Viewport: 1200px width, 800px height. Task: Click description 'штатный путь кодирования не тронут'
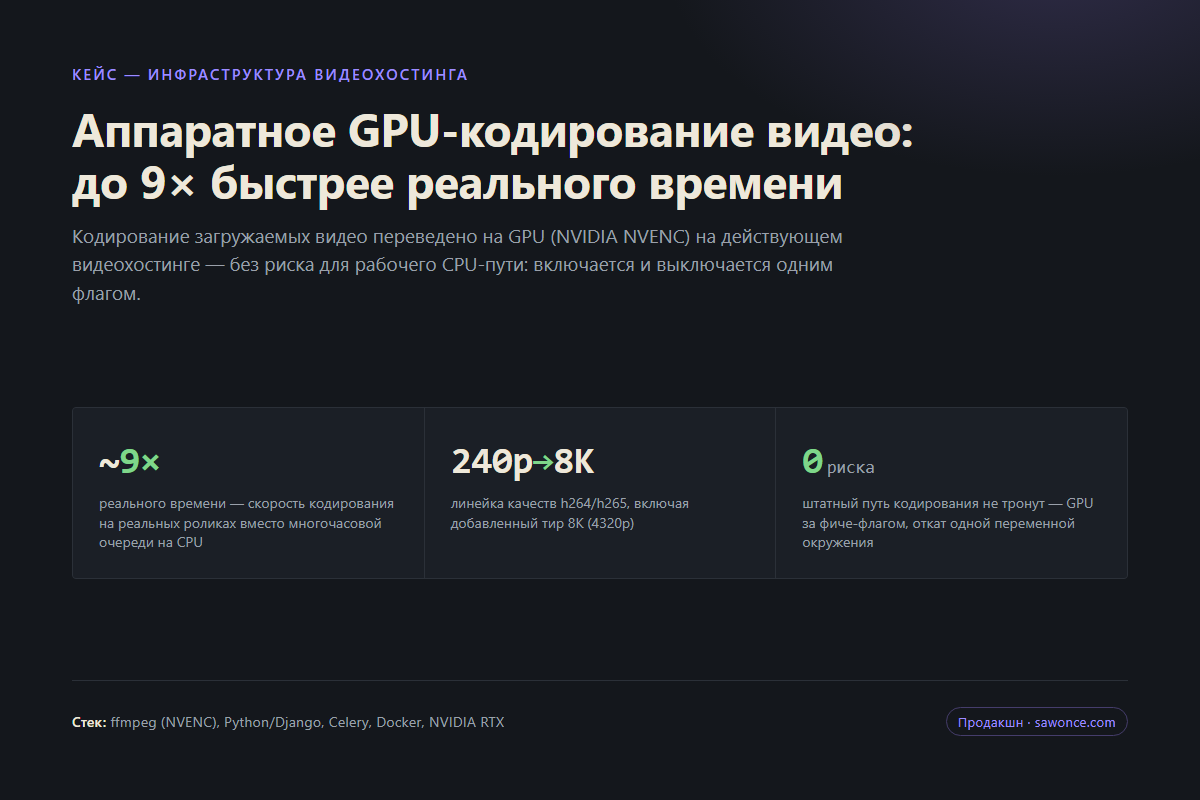coord(948,523)
